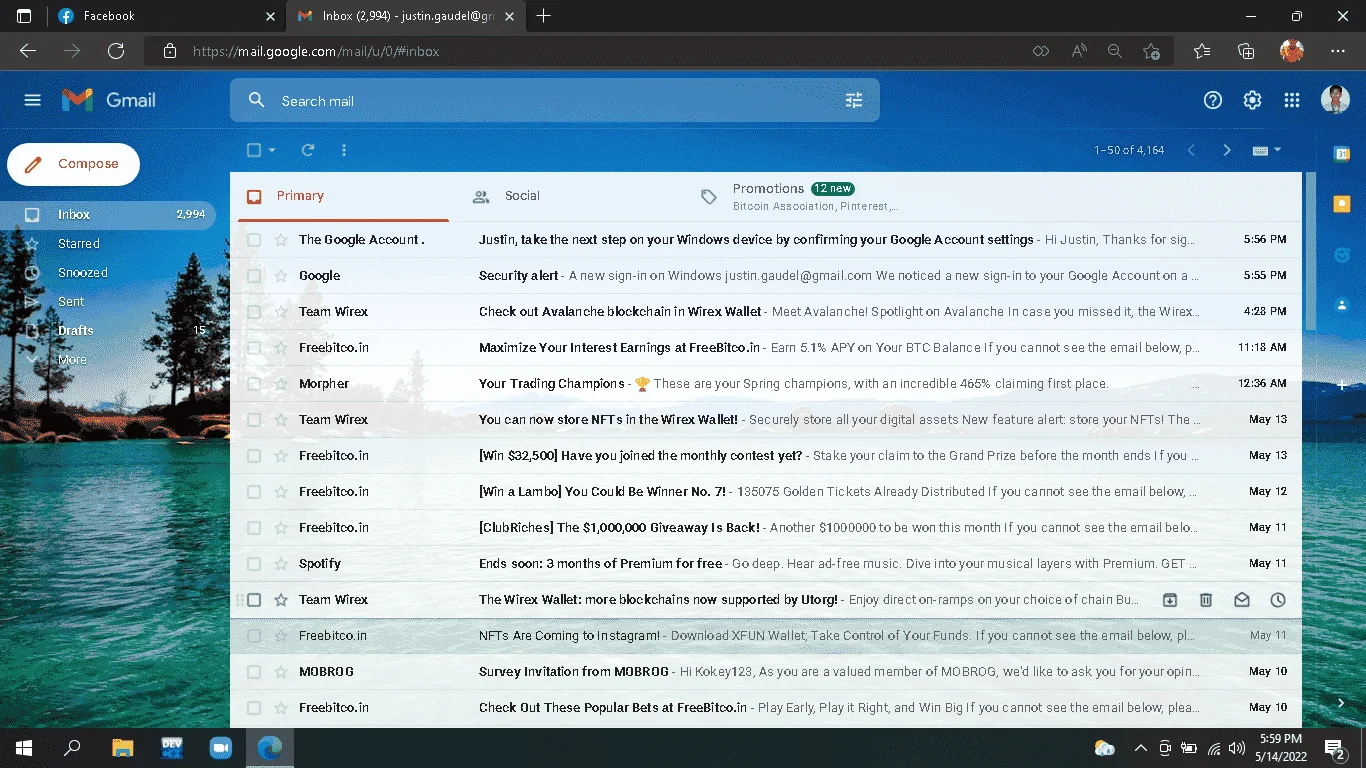Tick the select-all checkbox above inbox
Screen dimensions: 1366x768
coord(254,150)
